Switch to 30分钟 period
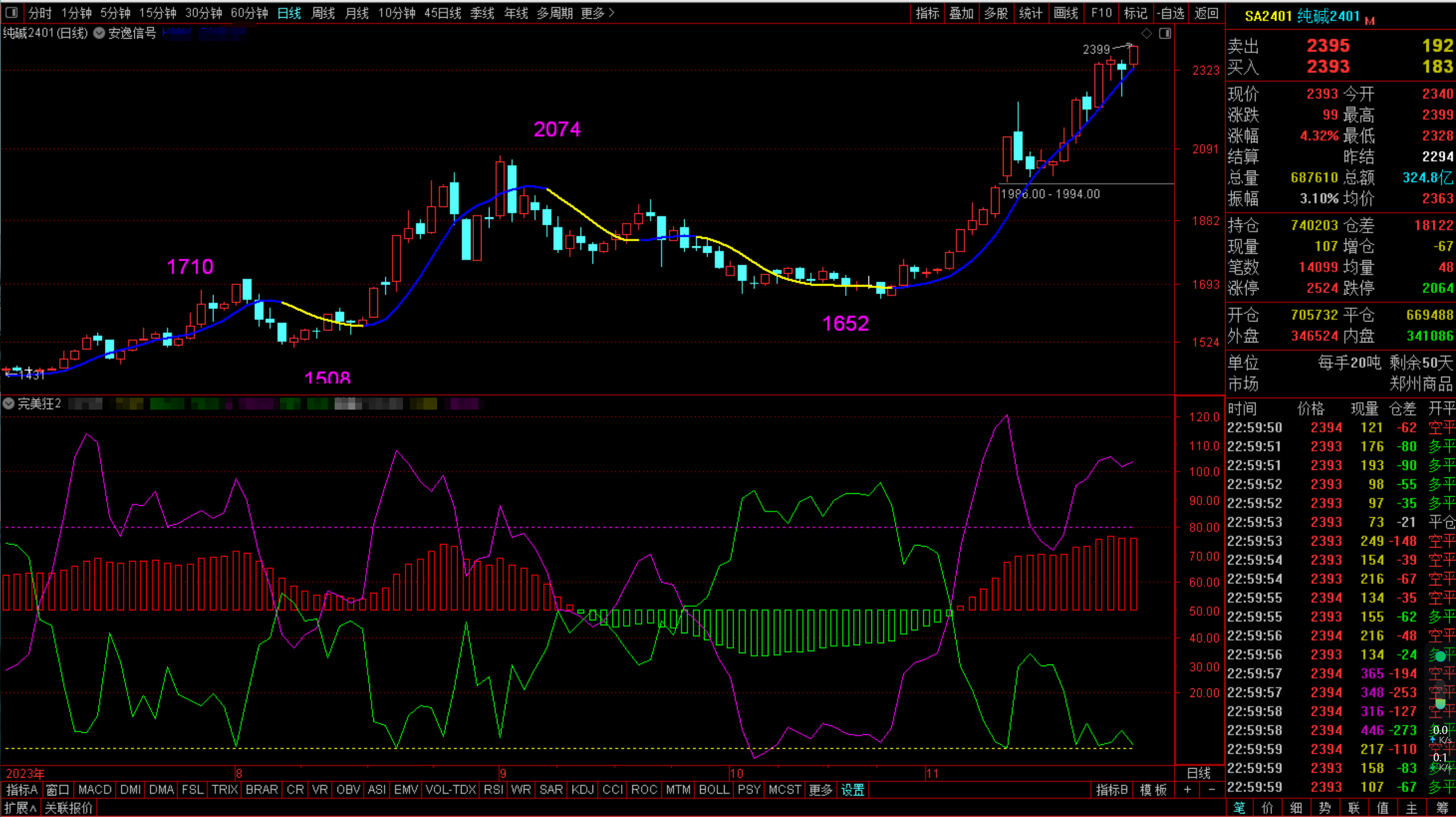The width and height of the screenshot is (1456, 817). pos(204,13)
